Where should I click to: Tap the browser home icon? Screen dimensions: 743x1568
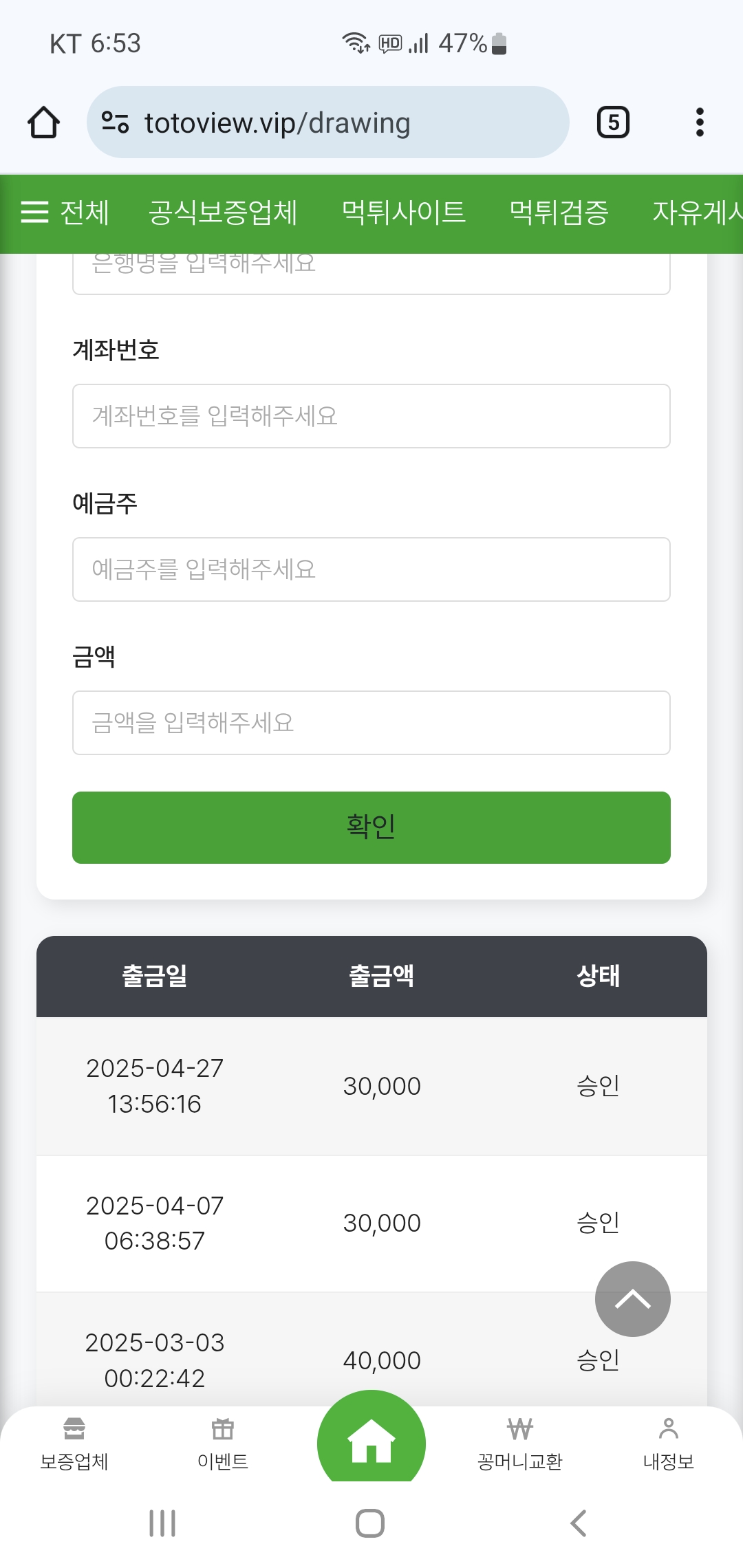[43, 122]
